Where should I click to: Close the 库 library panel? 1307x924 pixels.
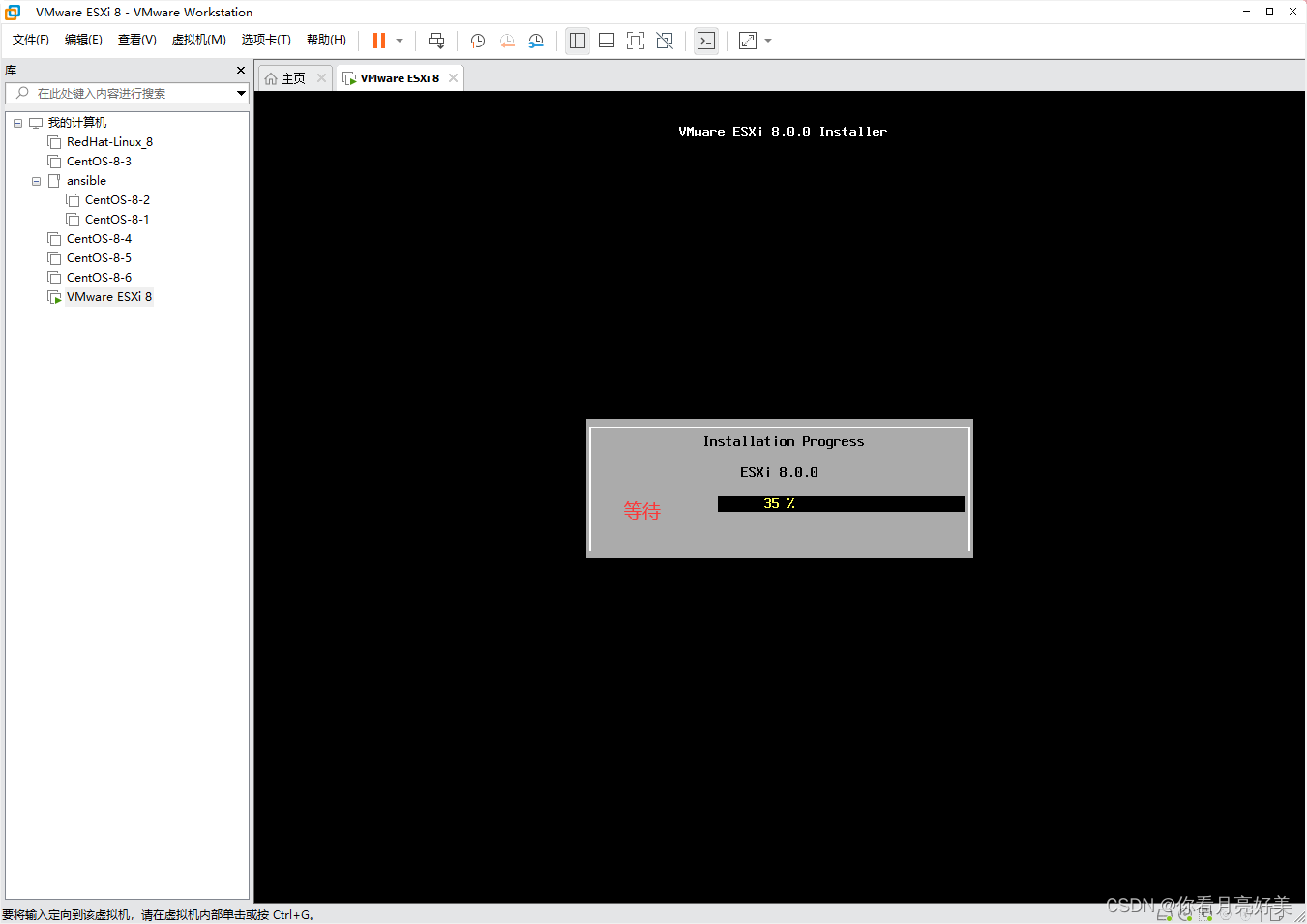tap(241, 71)
